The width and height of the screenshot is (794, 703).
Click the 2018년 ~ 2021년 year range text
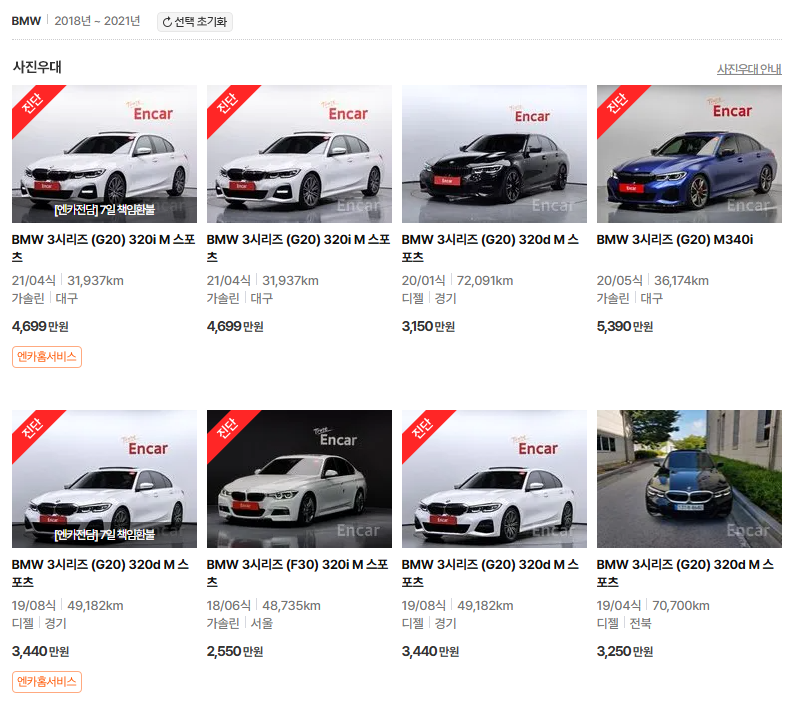97,21
